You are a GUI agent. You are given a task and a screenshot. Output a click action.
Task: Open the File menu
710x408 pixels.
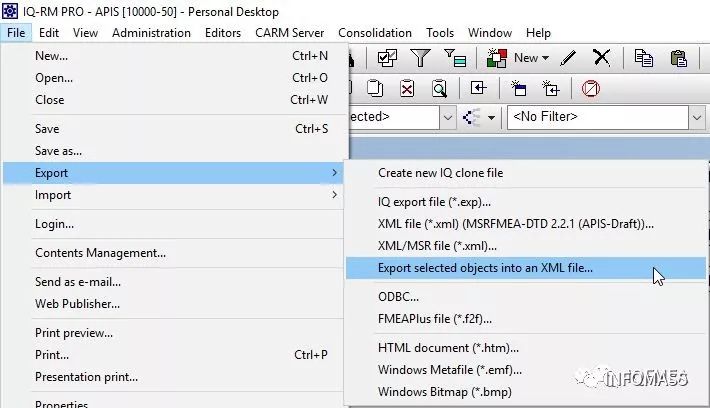click(16, 33)
